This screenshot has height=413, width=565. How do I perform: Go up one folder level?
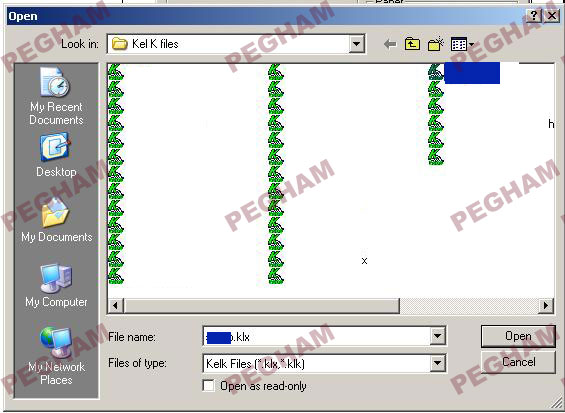(412, 44)
